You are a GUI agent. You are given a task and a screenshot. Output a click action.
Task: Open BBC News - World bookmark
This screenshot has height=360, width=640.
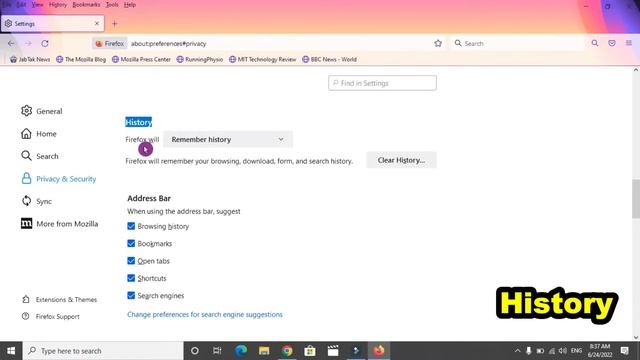pos(329,60)
